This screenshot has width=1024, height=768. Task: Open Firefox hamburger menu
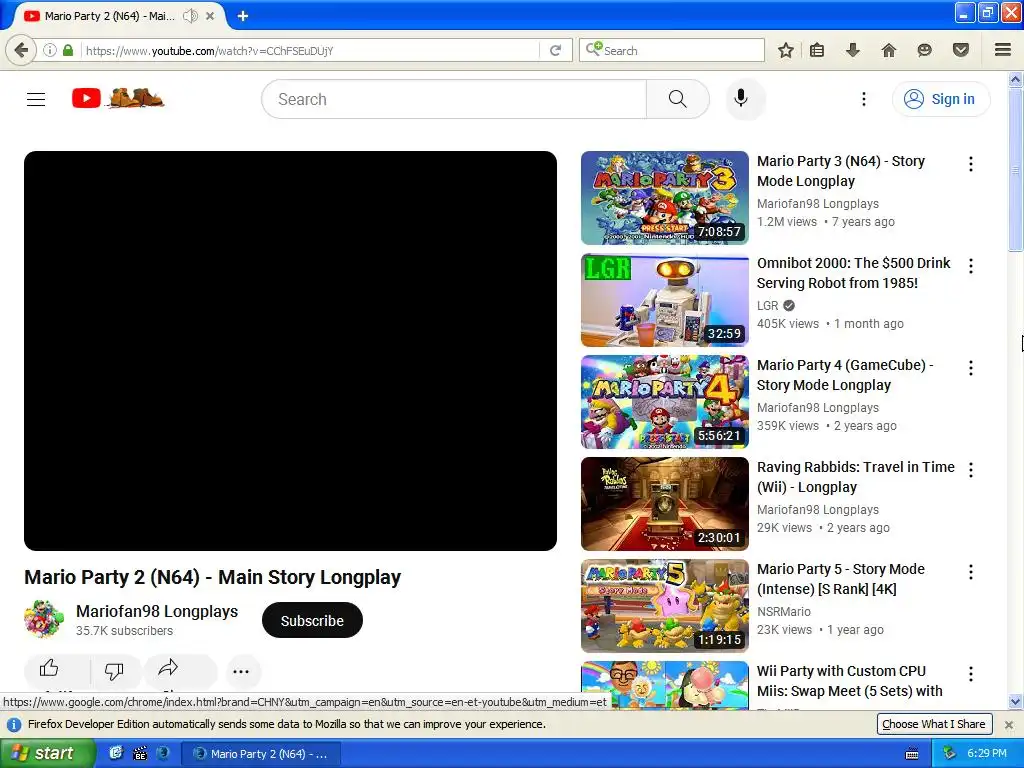pos(1003,50)
